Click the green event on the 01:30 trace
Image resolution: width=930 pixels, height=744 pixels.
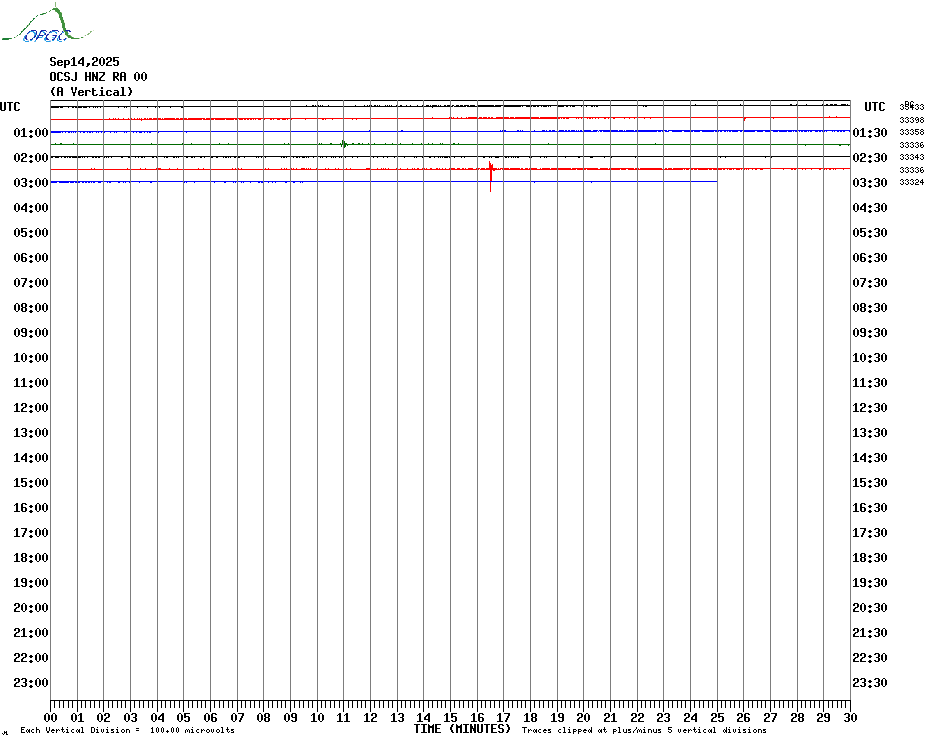pyautogui.click(x=343, y=144)
